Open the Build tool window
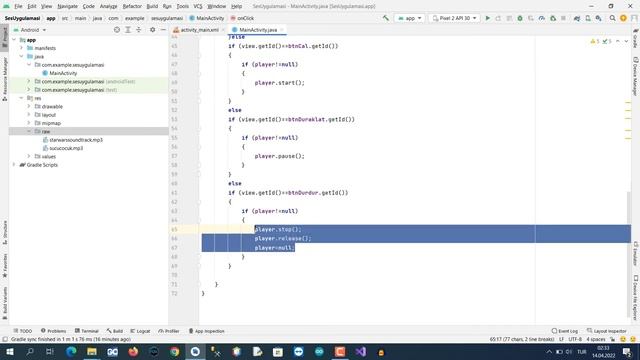640x360 pixels. 115,331
